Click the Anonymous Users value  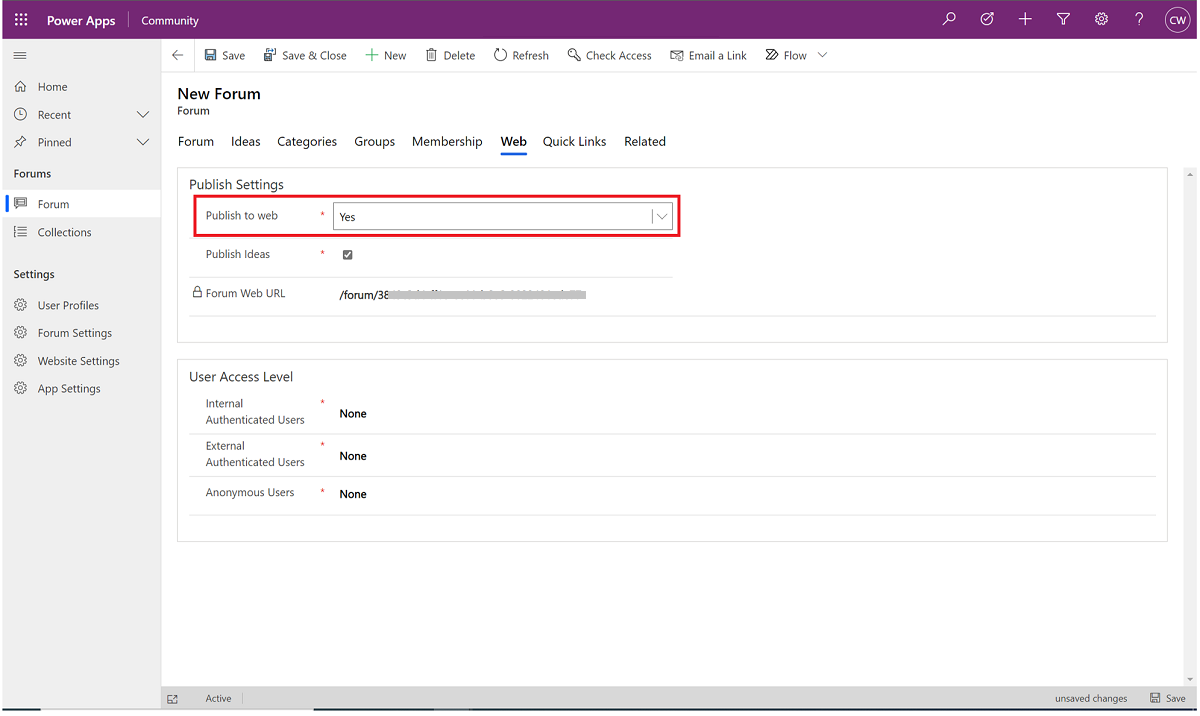tap(353, 494)
